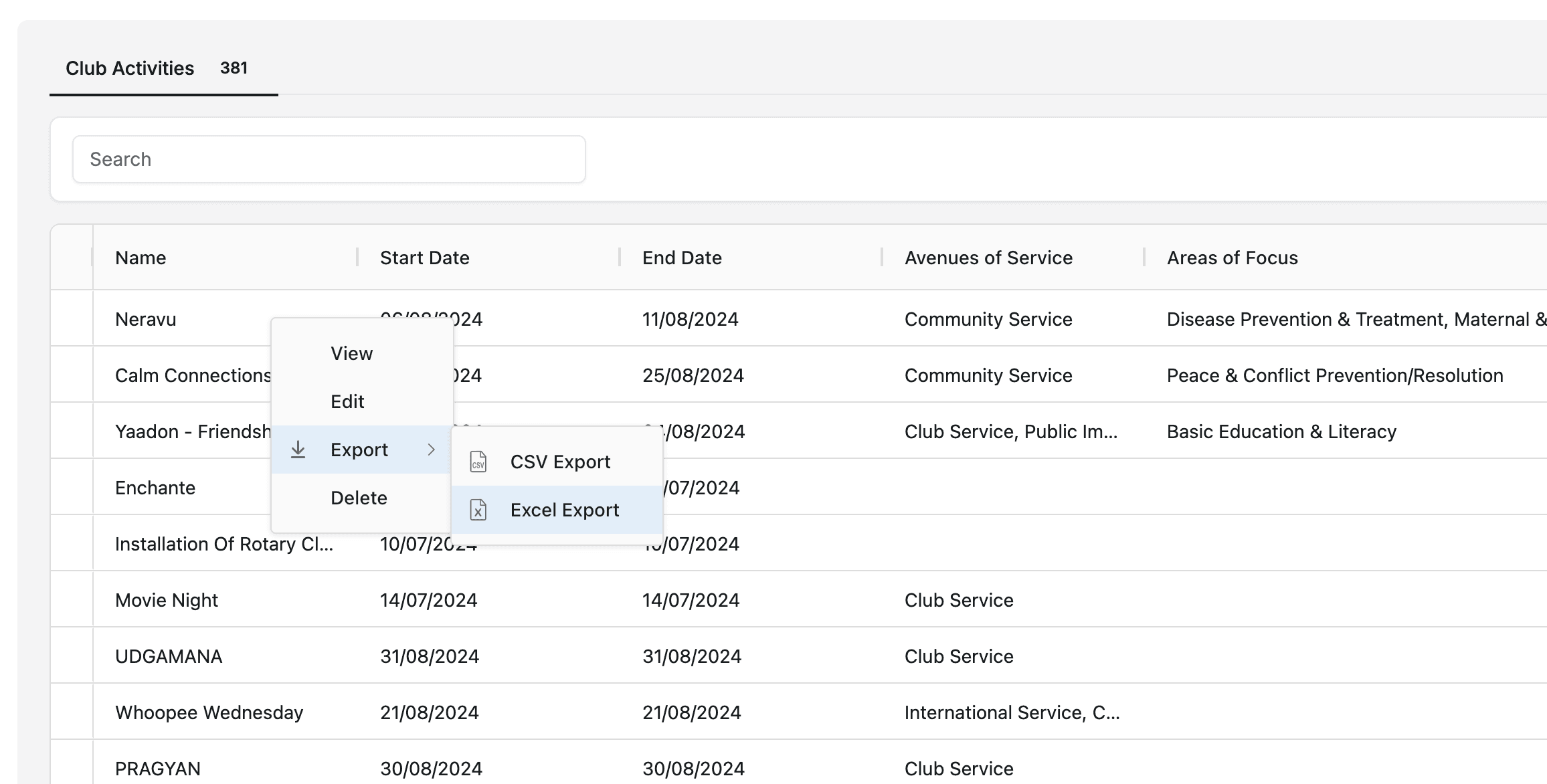Screen dimensions: 1547x784
Task: Choose CSV Export option
Action: point(559,462)
